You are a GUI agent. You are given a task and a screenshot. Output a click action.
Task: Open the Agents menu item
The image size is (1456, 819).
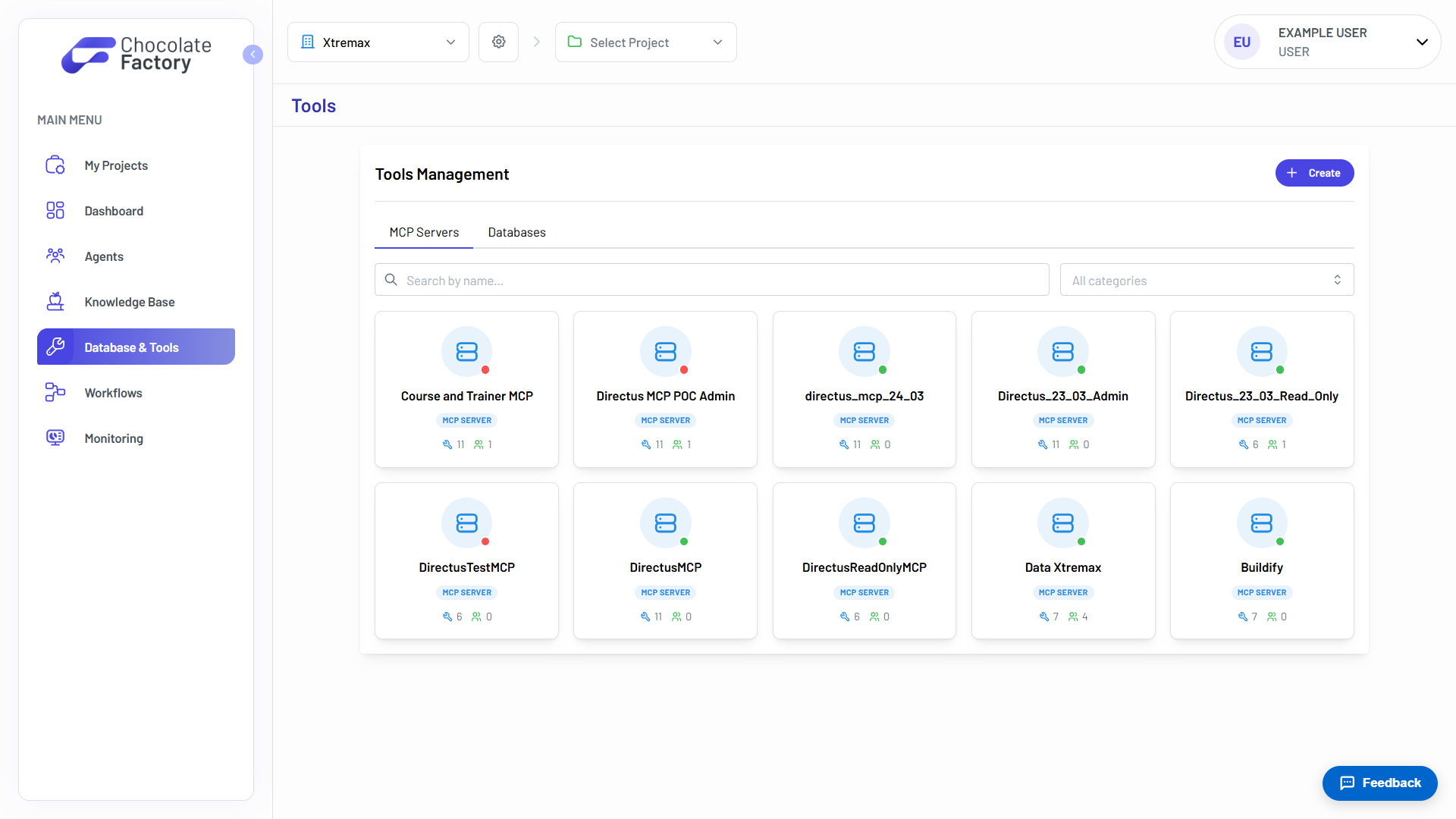pos(136,256)
